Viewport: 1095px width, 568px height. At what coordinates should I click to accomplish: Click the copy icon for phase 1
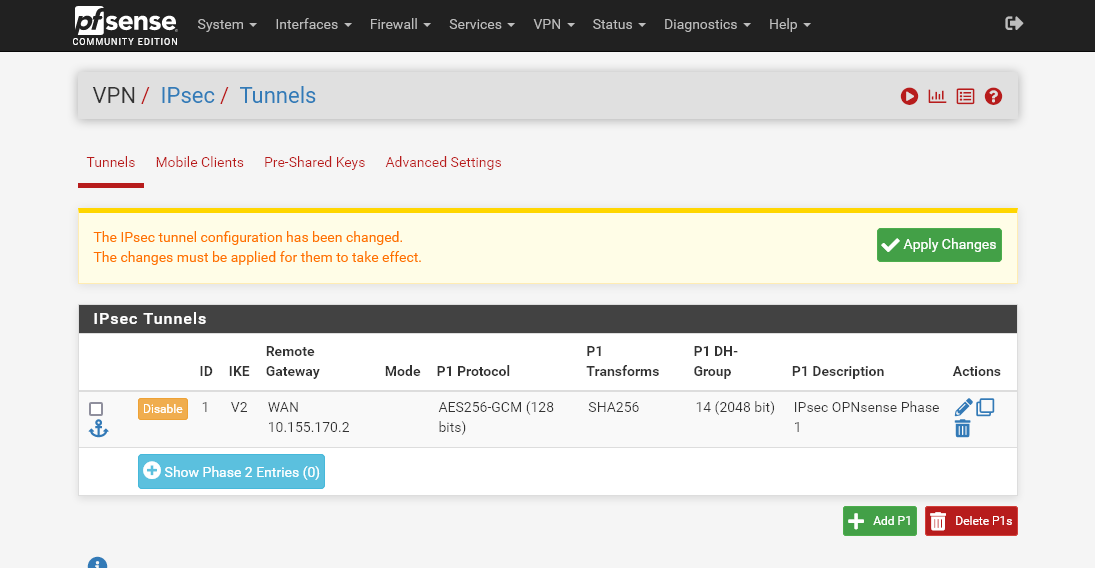point(985,407)
